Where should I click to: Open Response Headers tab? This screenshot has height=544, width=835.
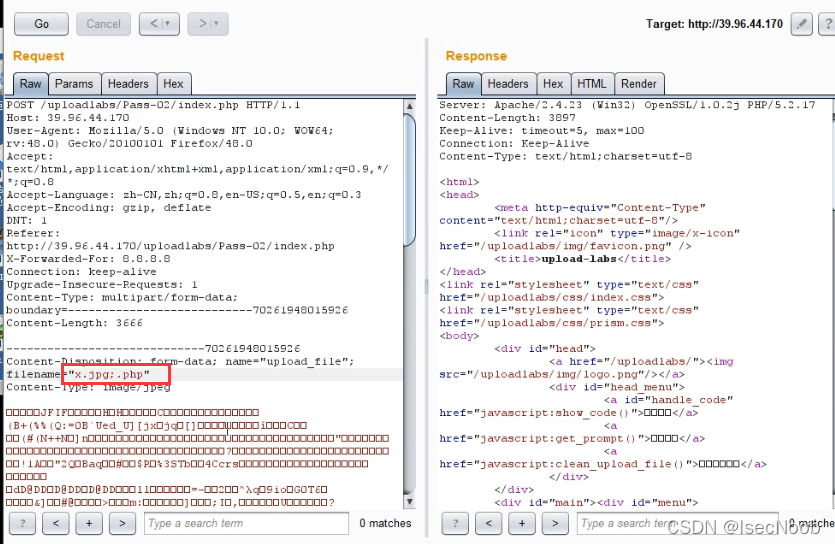click(508, 84)
